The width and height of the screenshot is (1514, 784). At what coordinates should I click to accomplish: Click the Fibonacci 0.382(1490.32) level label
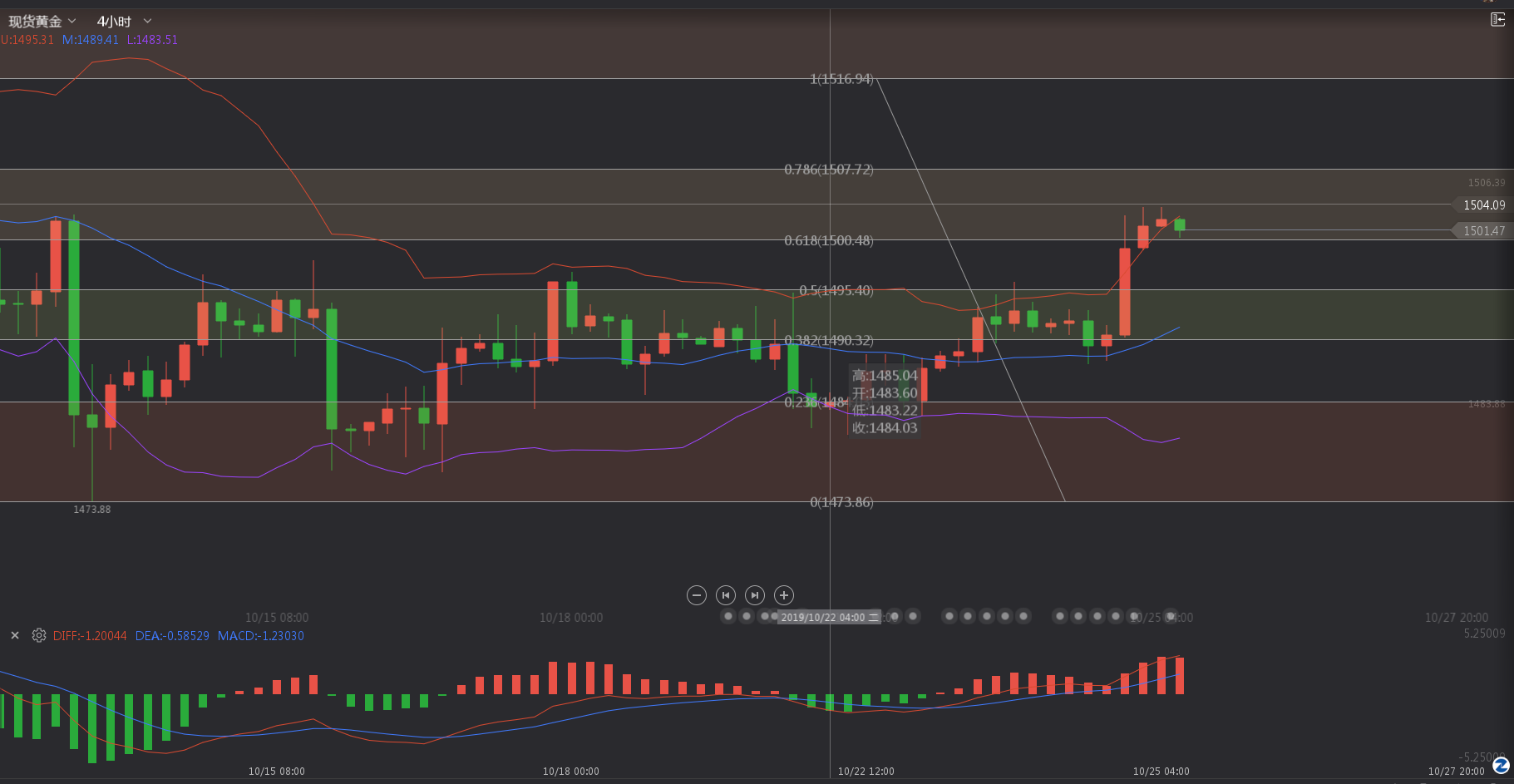(829, 341)
